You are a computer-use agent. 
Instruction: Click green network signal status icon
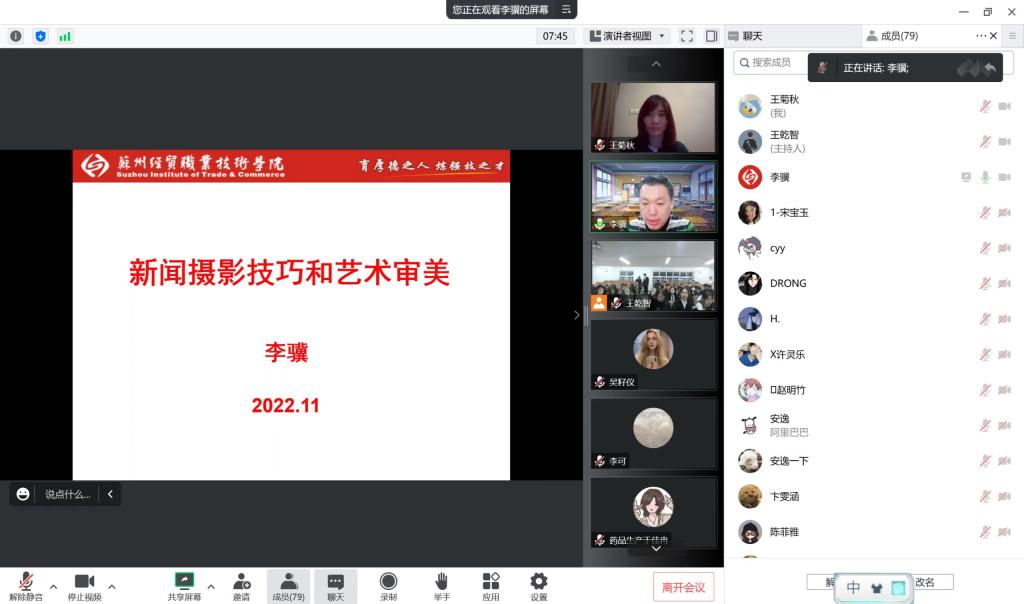(x=65, y=36)
